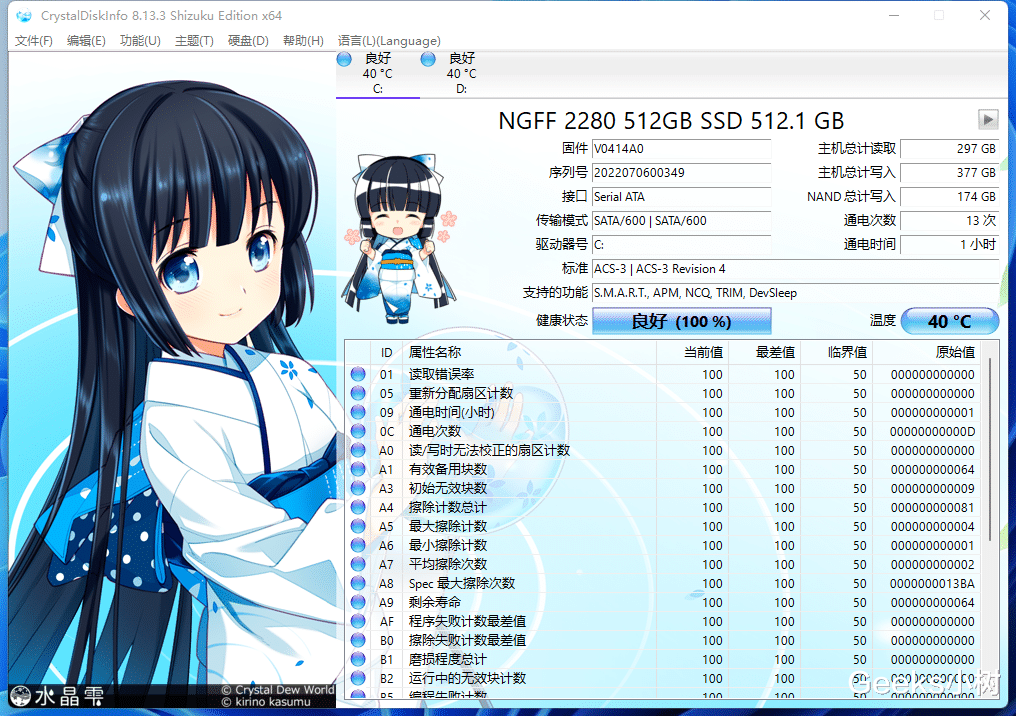1016x716 pixels.
Task: Click status orb of row A1 有效备用块数
Action: (x=358, y=469)
